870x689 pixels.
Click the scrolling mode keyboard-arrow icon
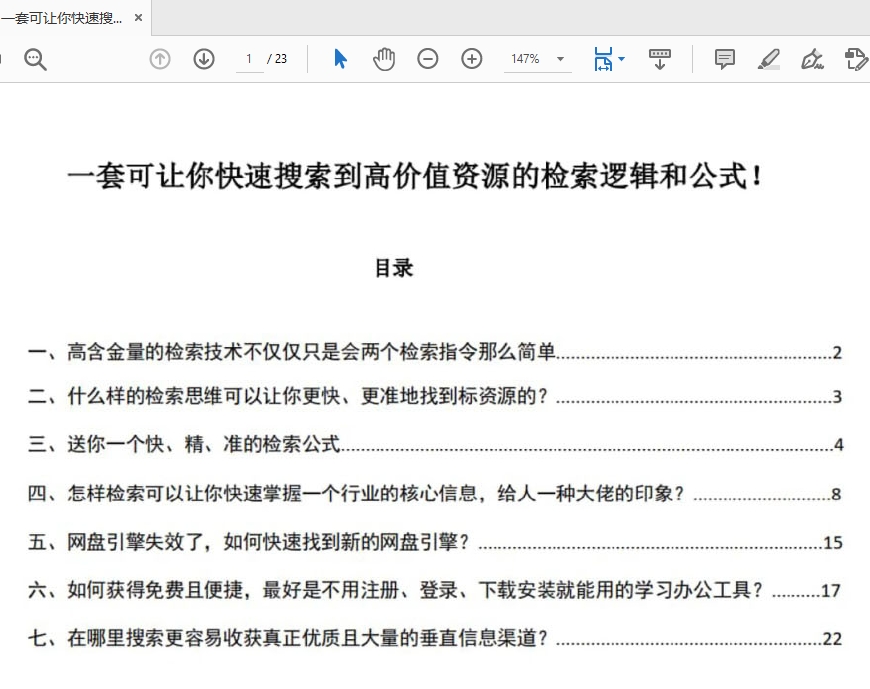click(x=659, y=59)
